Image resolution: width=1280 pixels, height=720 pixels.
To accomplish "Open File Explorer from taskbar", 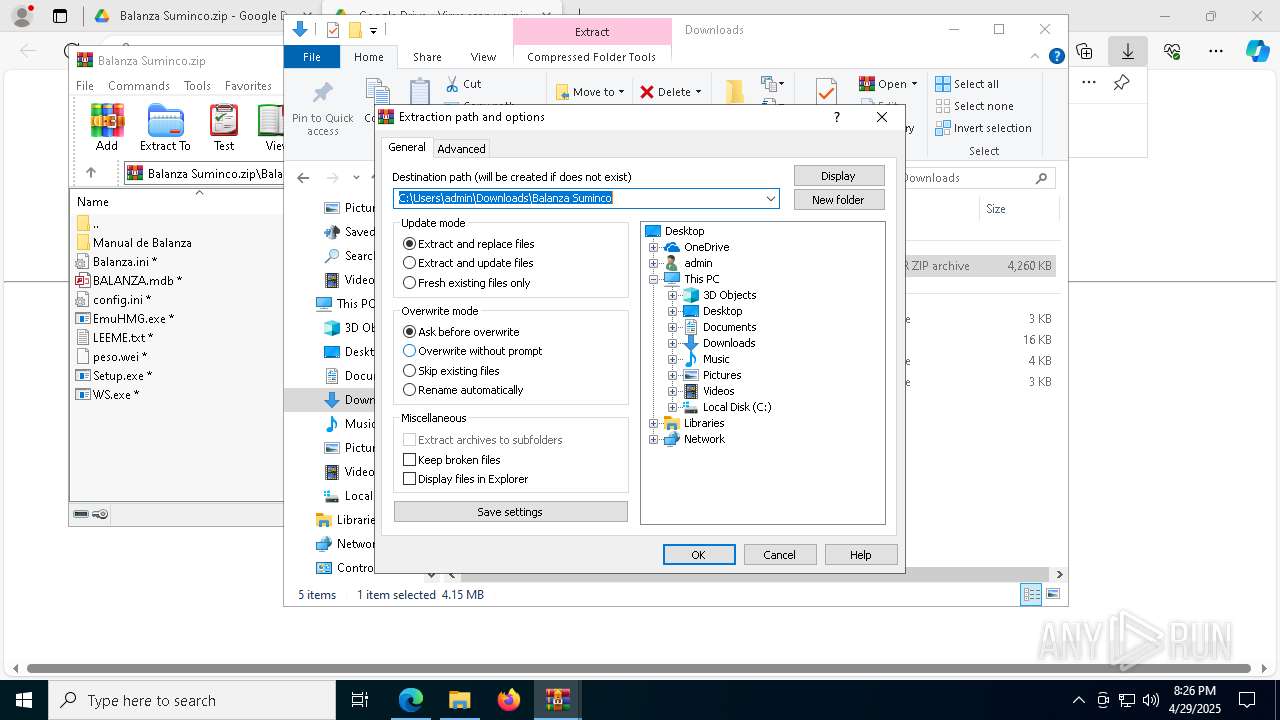I will [460, 700].
